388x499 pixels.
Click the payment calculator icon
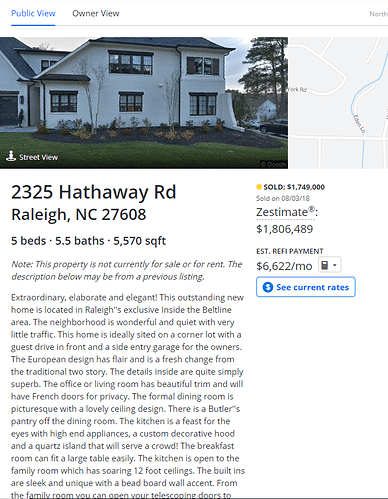point(324,265)
